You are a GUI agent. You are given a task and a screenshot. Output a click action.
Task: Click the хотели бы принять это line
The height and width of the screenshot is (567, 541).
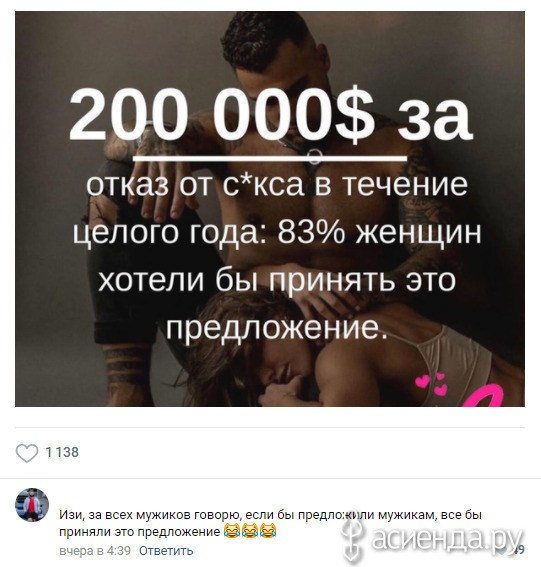pyautogui.click(x=277, y=280)
